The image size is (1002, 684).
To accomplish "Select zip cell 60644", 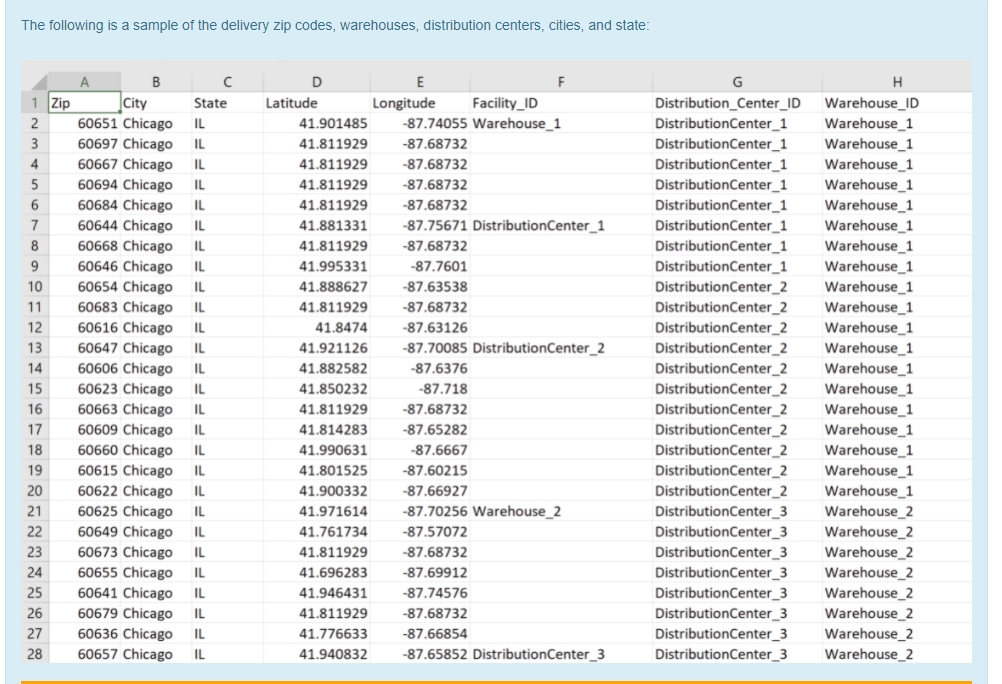I will pos(84,226).
